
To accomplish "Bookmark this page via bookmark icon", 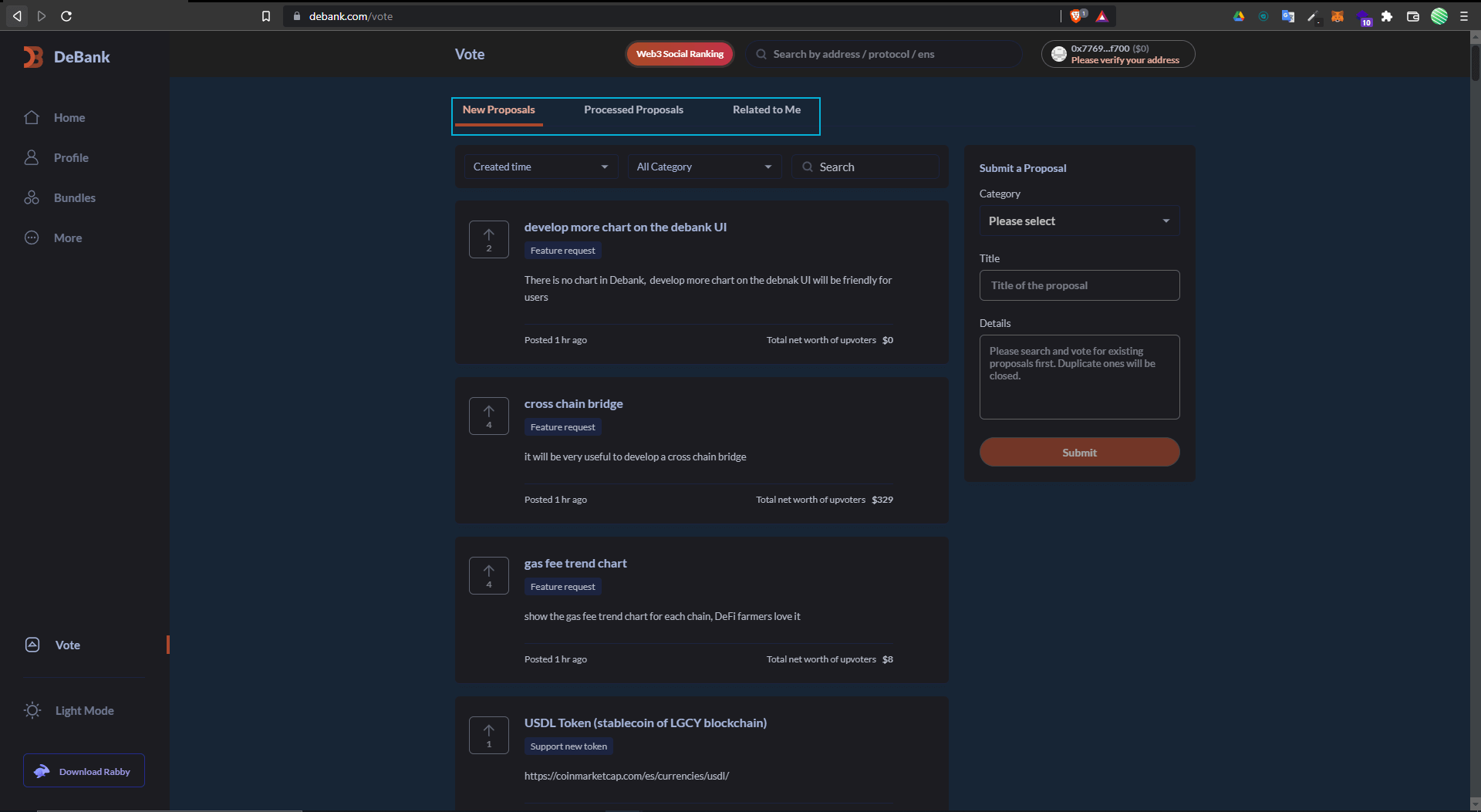I will point(266,16).
